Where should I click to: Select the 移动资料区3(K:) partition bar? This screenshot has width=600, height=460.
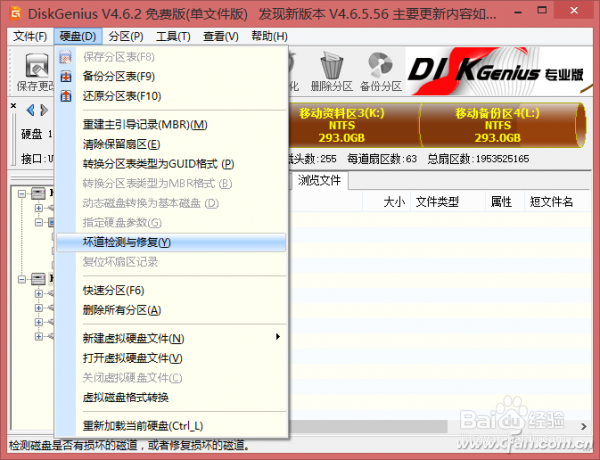(x=354, y=125)
